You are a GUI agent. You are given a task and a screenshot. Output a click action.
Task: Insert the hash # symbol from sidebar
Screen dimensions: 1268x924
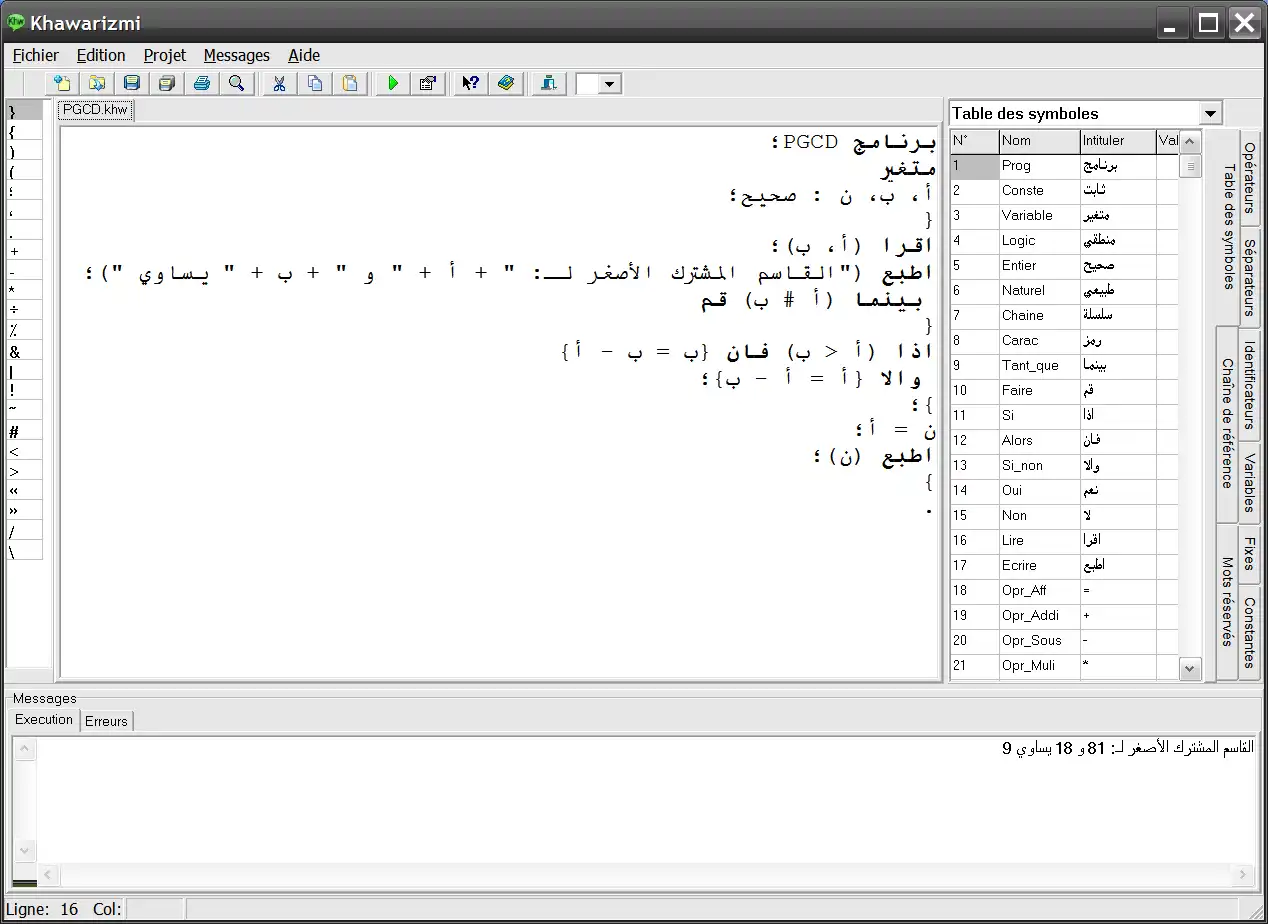pyautogui.click(x=24, y=431)
